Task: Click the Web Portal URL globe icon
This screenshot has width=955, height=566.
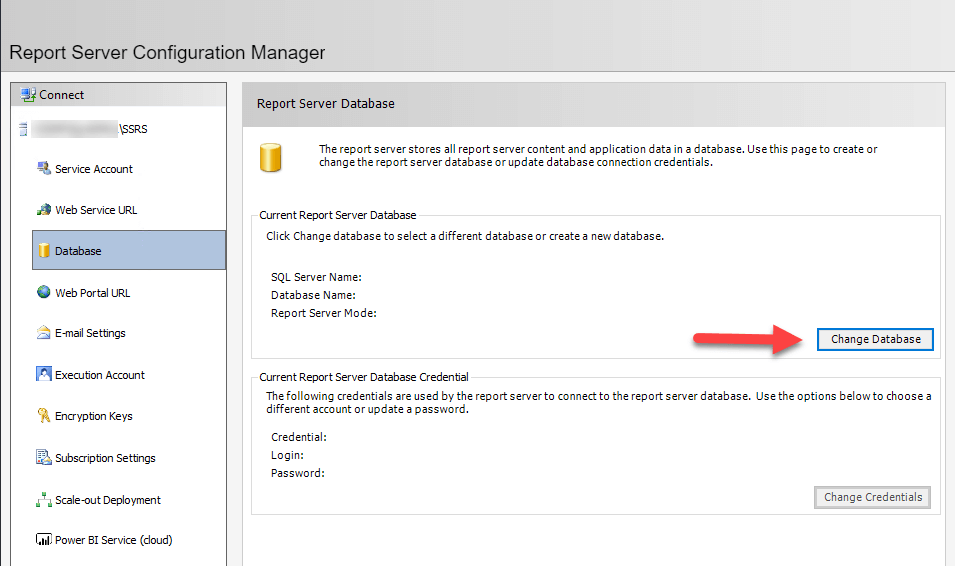Action: click(44, 293)
